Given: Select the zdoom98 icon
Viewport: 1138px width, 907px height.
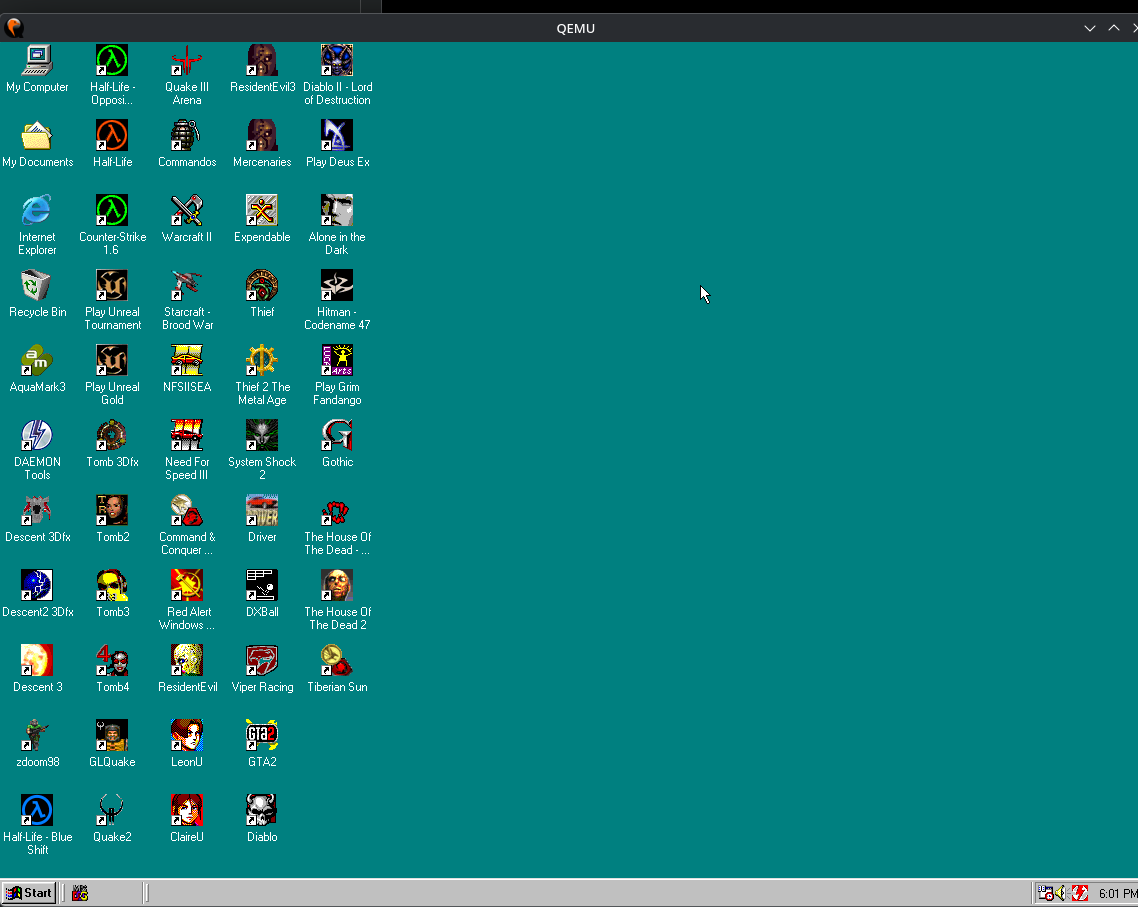Looking at the screenshot, I should coord(37,735).
